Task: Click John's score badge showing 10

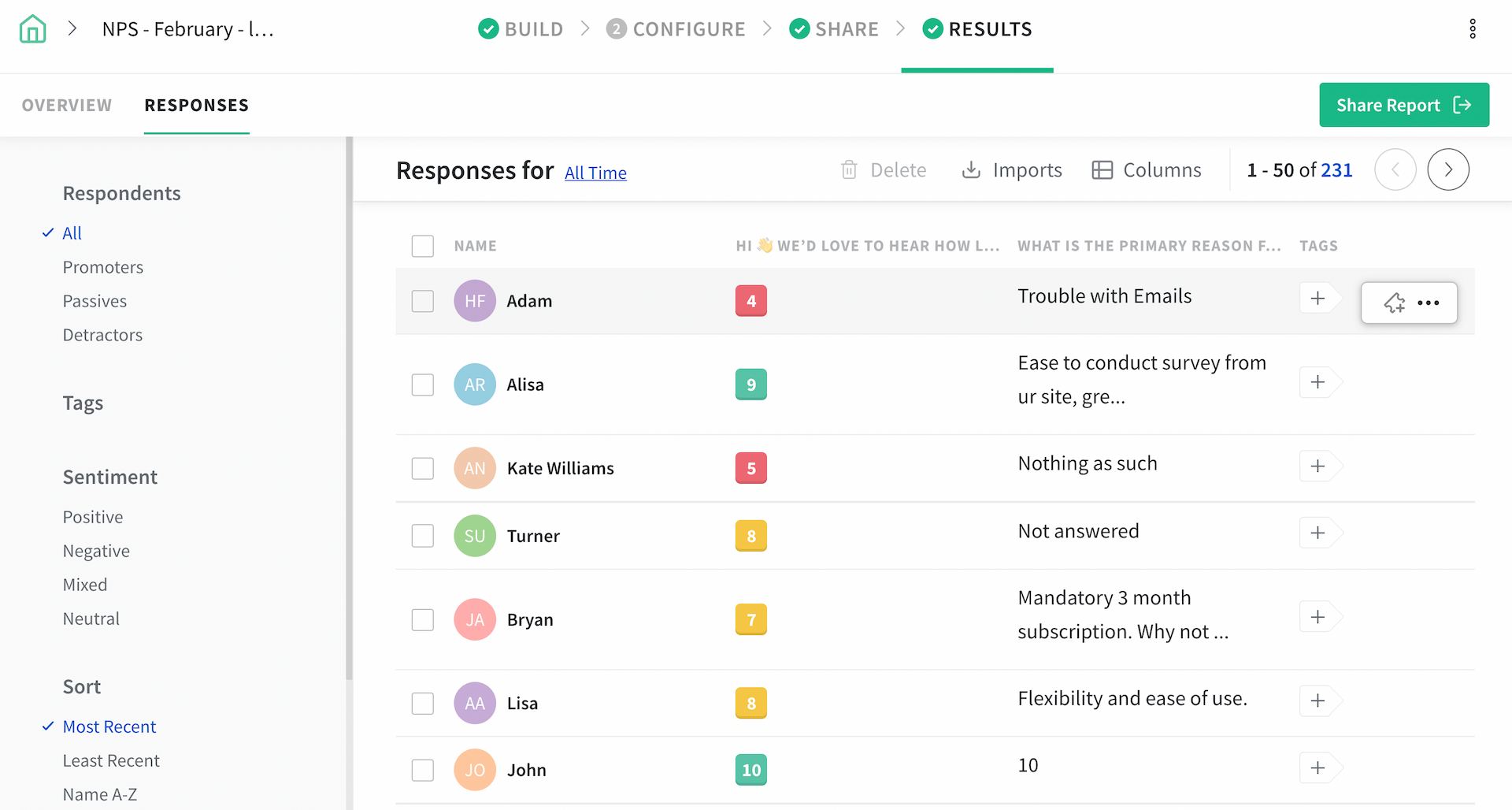Action: tap(750, 770)
